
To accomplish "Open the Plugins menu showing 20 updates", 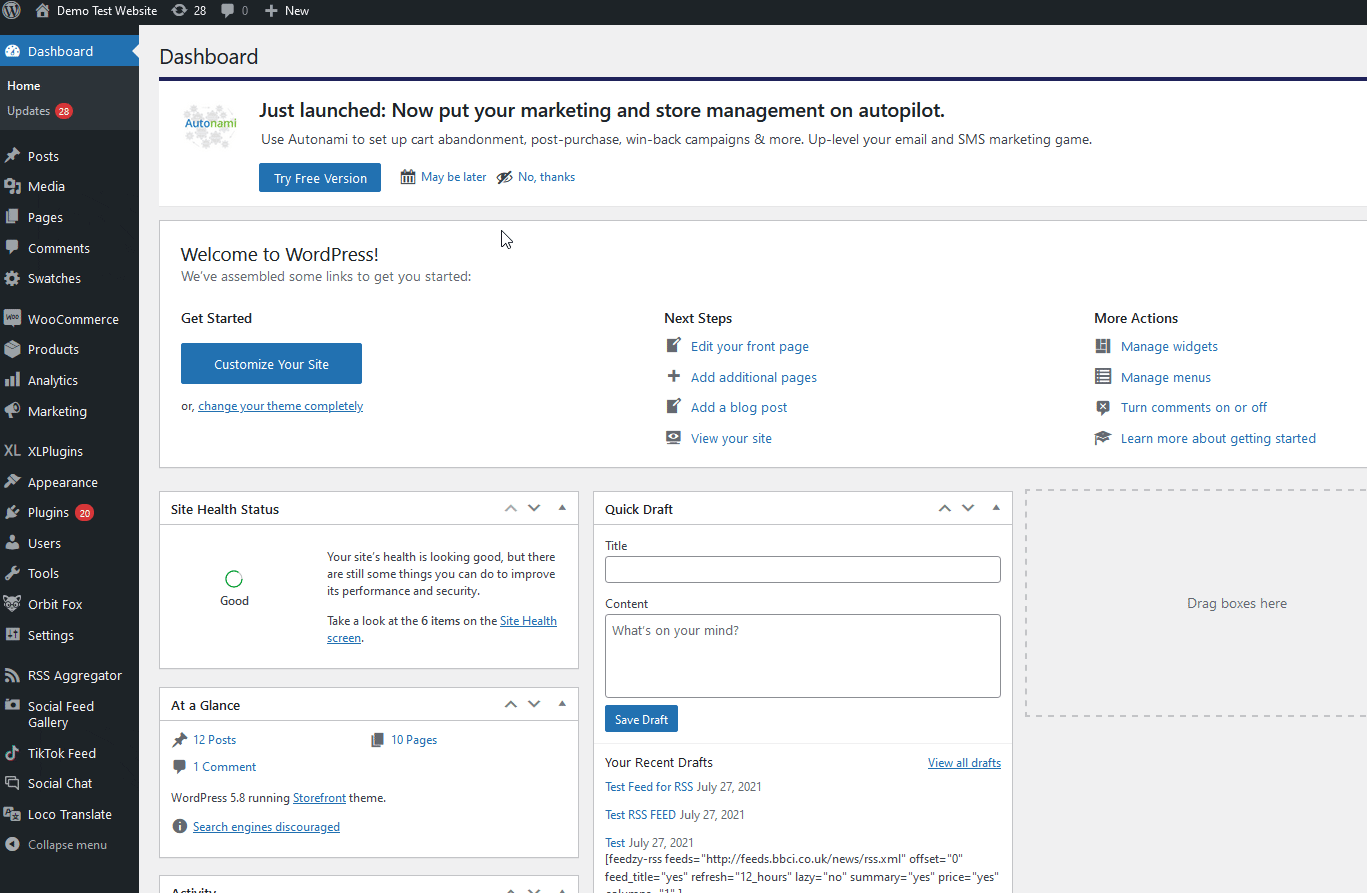I will coord(45,512).
